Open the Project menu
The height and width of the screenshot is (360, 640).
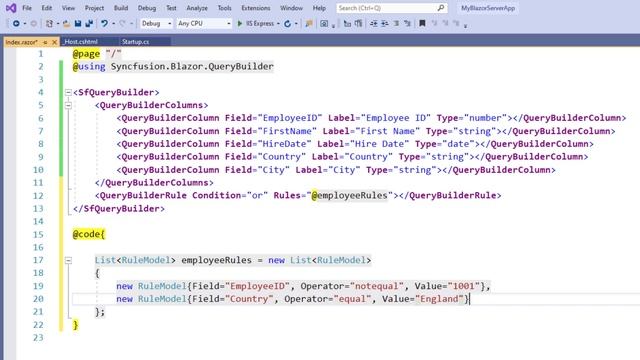(94, 8)
